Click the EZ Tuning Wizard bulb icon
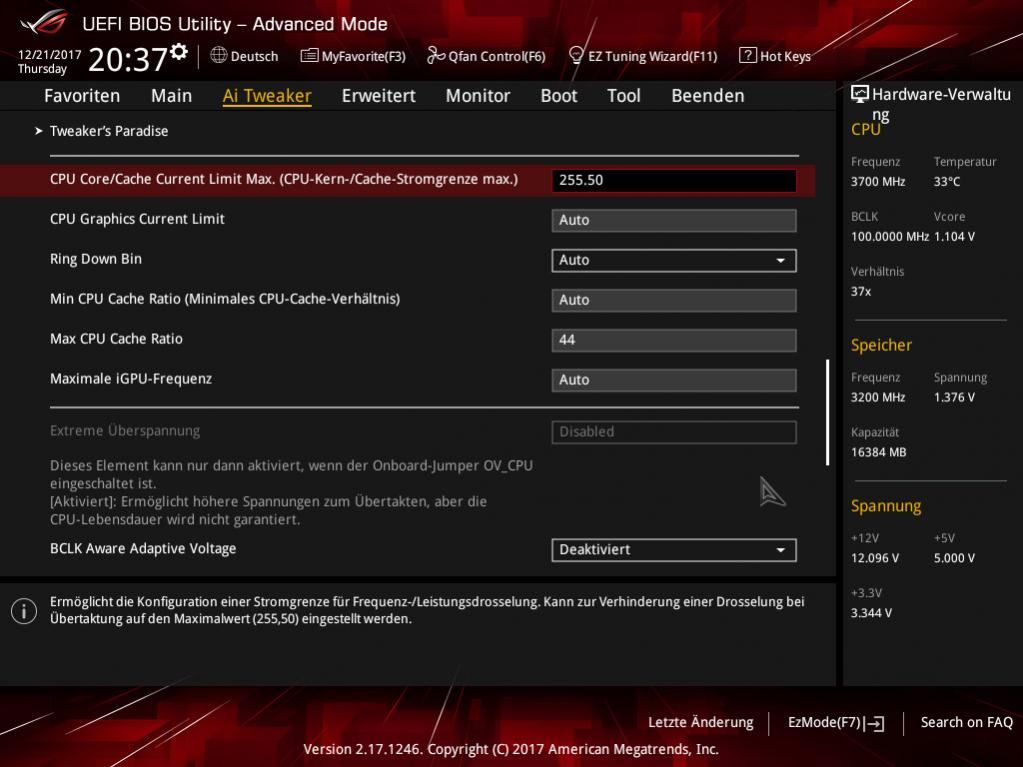 (x=575, y=55)
